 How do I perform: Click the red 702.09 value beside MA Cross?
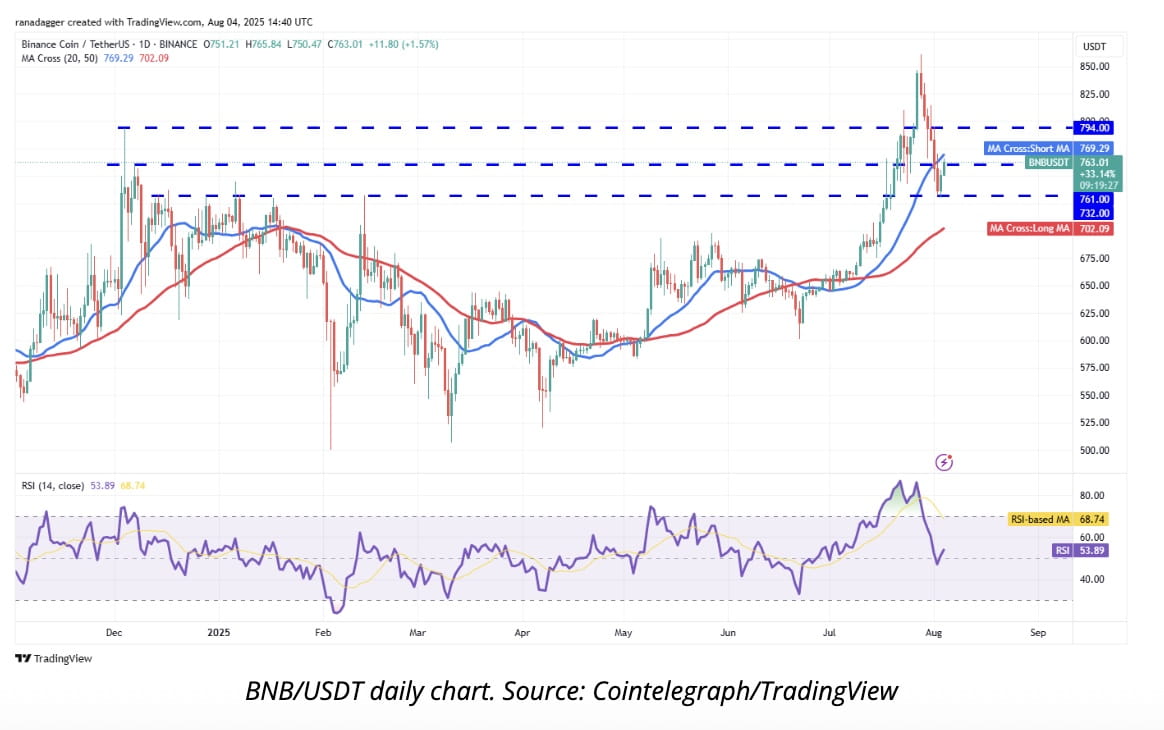pyautogui.click(x=154, y=58)
